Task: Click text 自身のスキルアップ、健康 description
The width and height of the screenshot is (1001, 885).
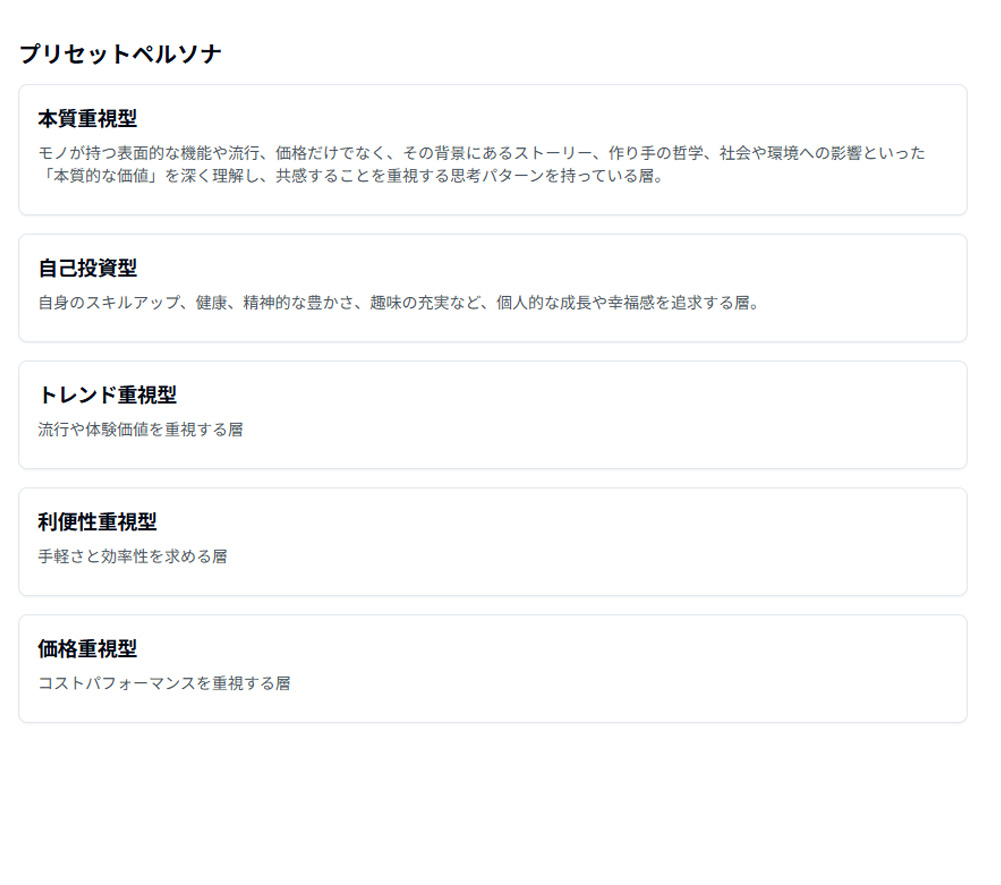Action: click(398, 303)
